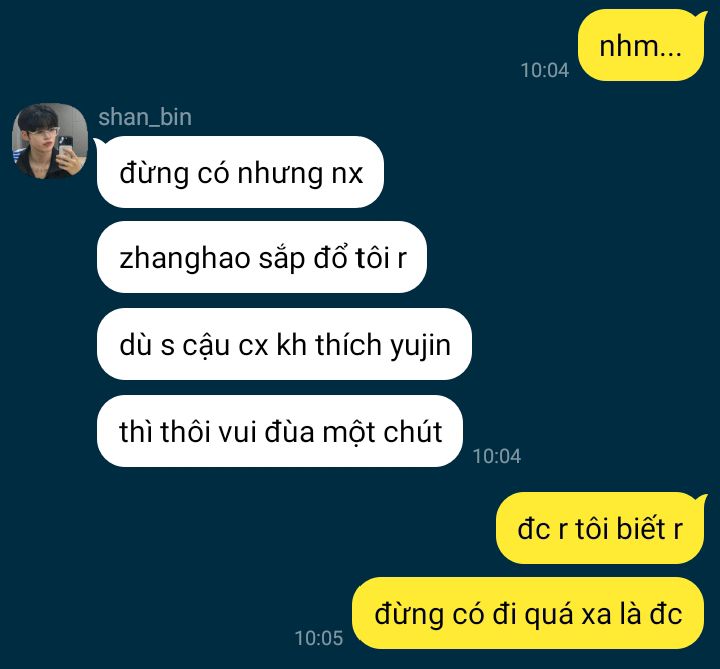Click the word 'quá' in the last message
Viewport: 720px width, 669px height.
tap(548, 615)
